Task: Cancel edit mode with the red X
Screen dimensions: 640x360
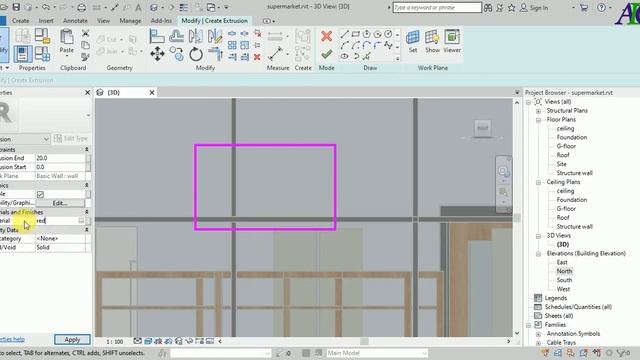Action: click(x=327, y=36)
